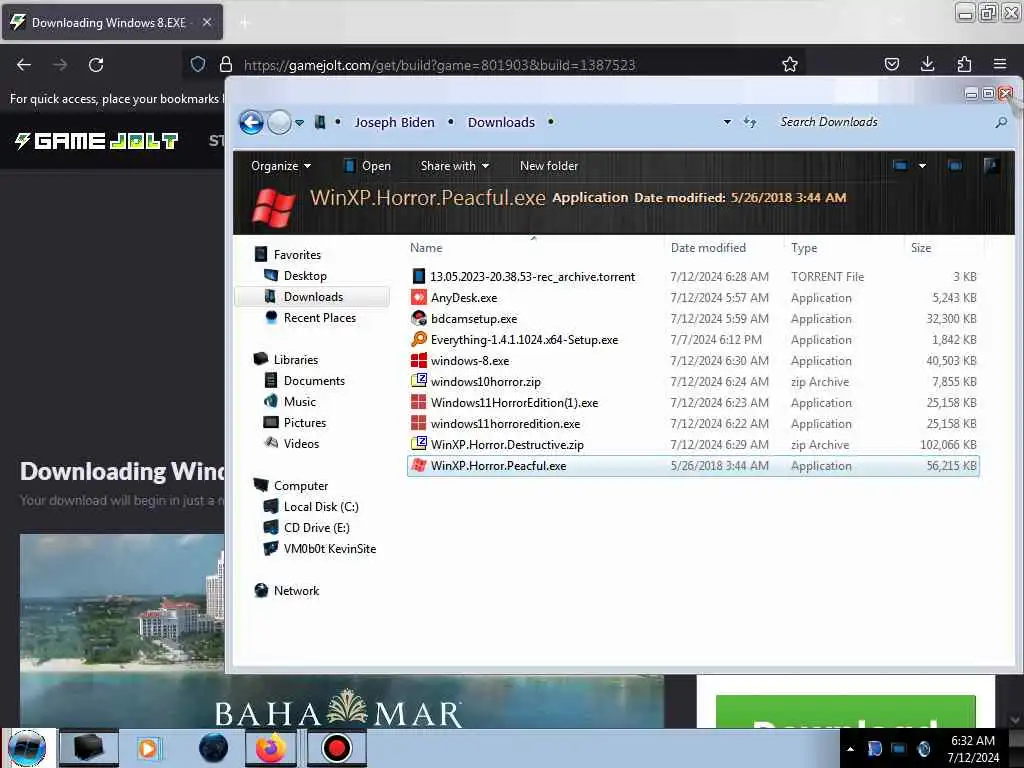Click New folder in Explorer toolbar
This screenshot has height=768, width=1024.
click(x=549, y=166)
